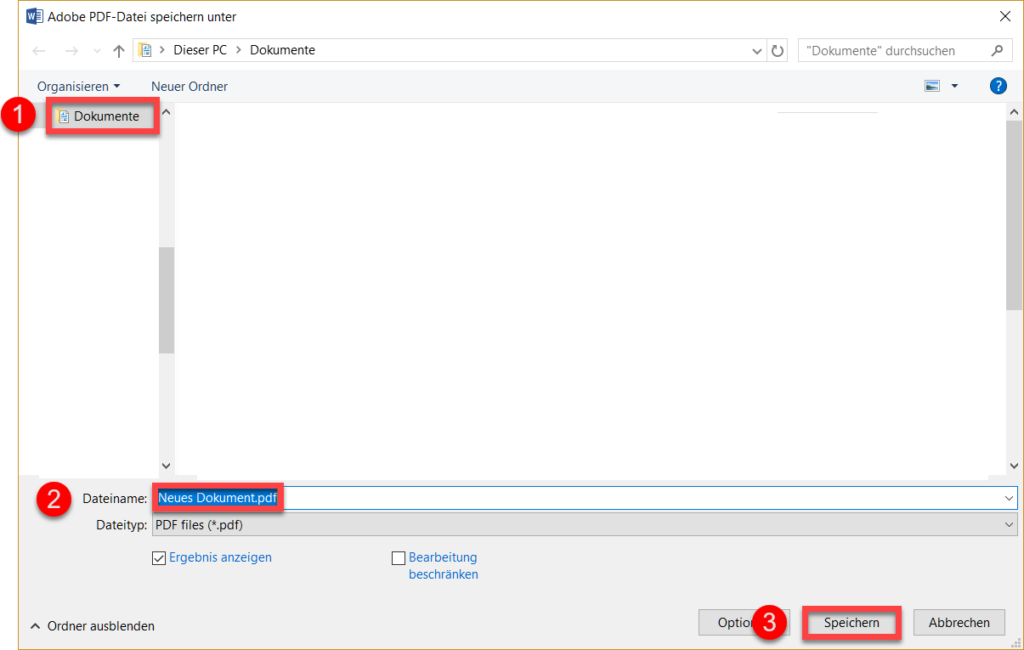
Task: Refresh the current folder view
Action: 778,50
